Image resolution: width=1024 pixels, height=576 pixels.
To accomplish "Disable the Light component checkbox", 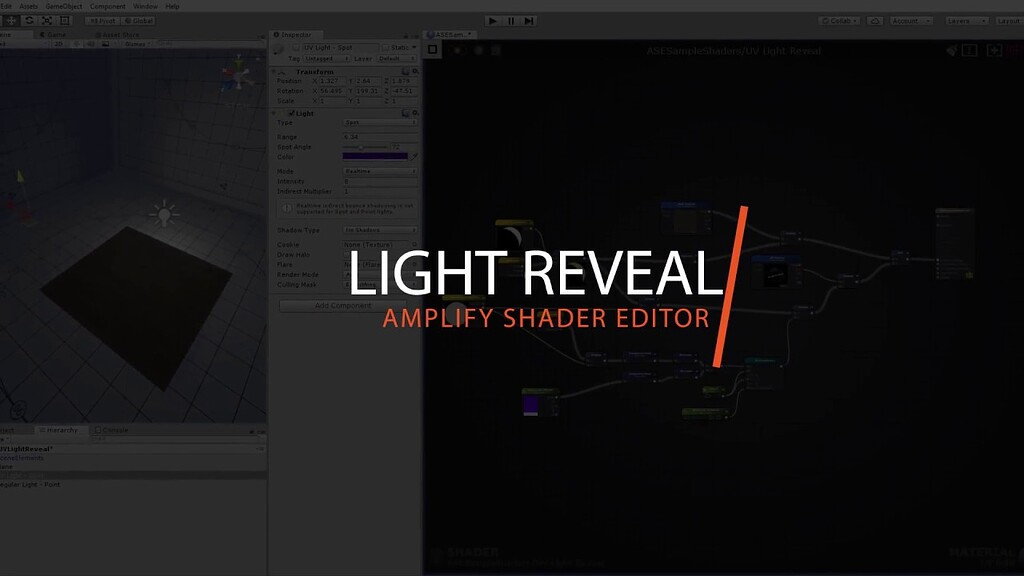I will coord(291,112).
